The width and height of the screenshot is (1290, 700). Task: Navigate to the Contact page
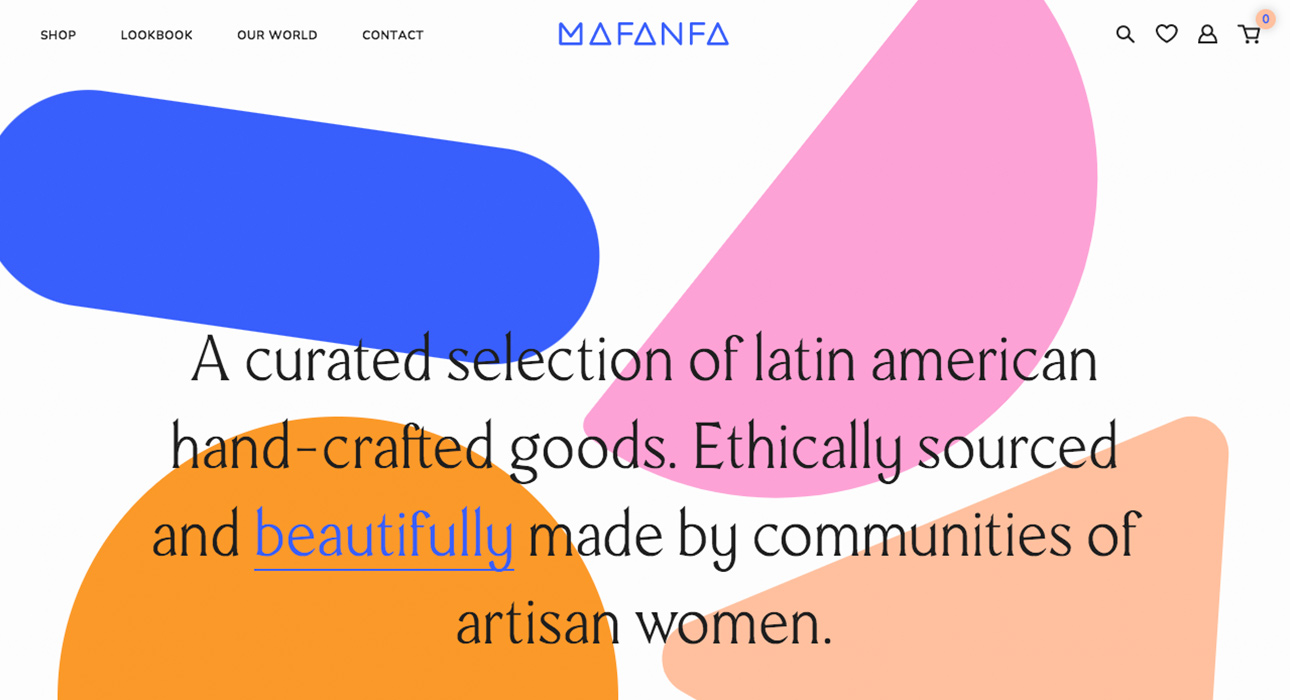point(393,35)
